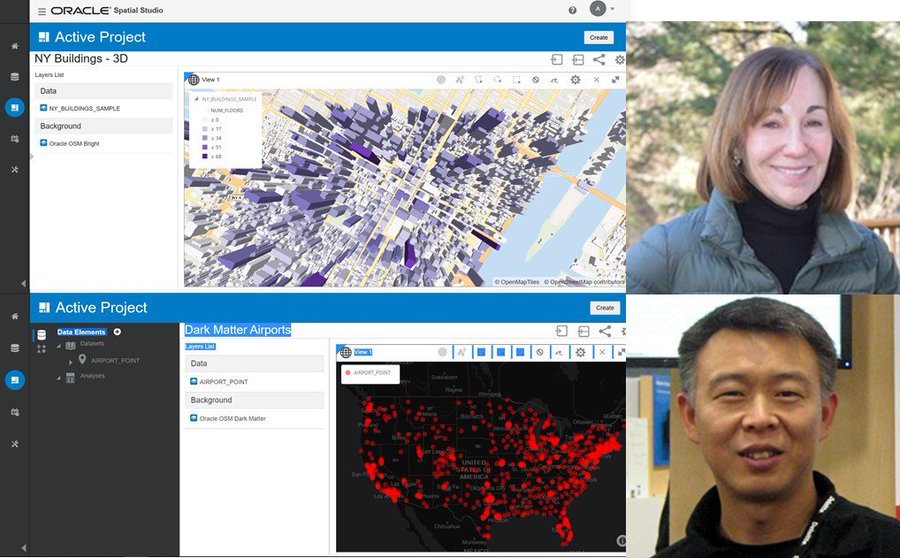The height and width of the screenshot is (558, 900).
Task: Collapse the Dark Matter Airports window sidebar arrow
Action: (23, 548)
